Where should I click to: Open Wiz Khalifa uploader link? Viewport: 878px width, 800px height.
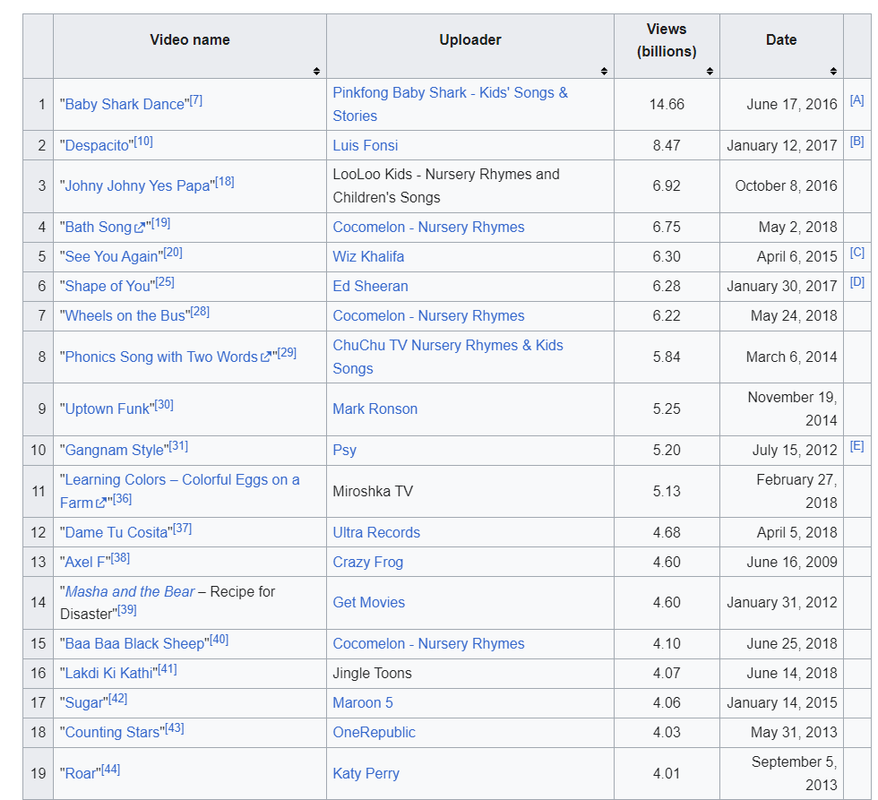pyautogui.click(x=368, y=257)
